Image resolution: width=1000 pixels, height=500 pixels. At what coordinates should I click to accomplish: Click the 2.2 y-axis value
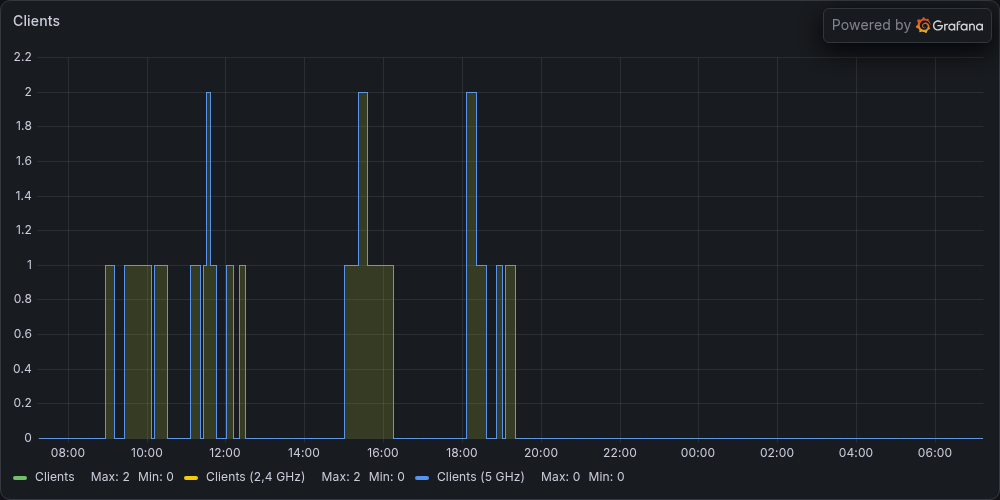click(22, 57)
